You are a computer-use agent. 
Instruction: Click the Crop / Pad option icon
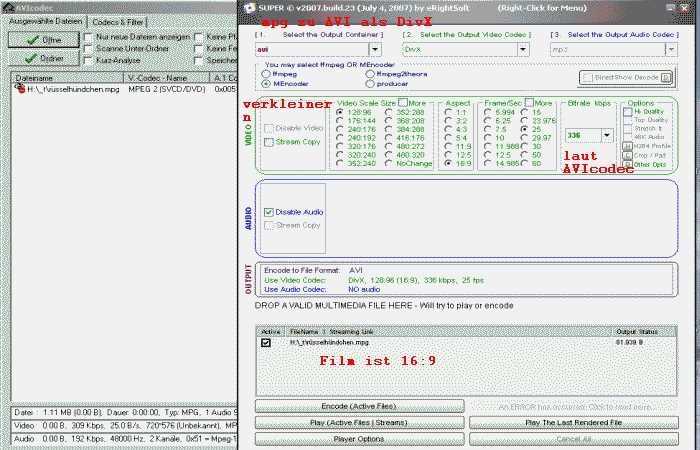point(627,156)
